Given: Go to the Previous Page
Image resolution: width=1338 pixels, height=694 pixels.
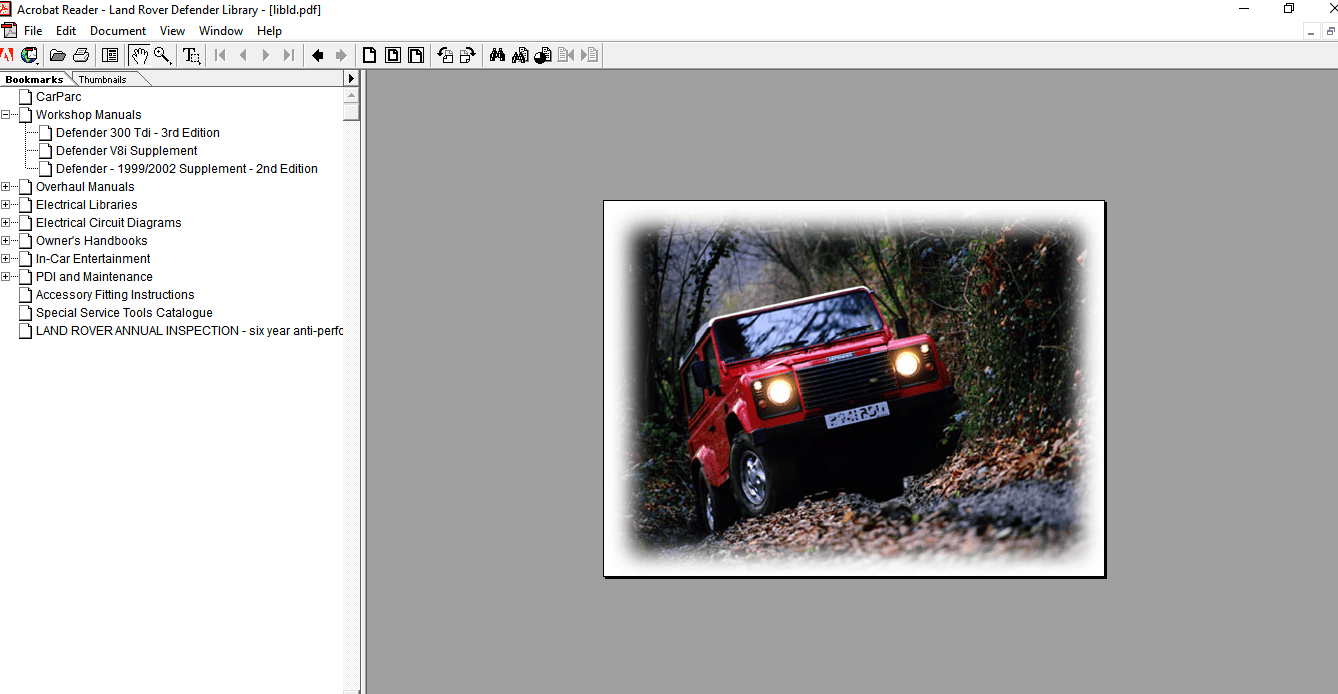Looking at the screenshot, I should click(243, 55).
